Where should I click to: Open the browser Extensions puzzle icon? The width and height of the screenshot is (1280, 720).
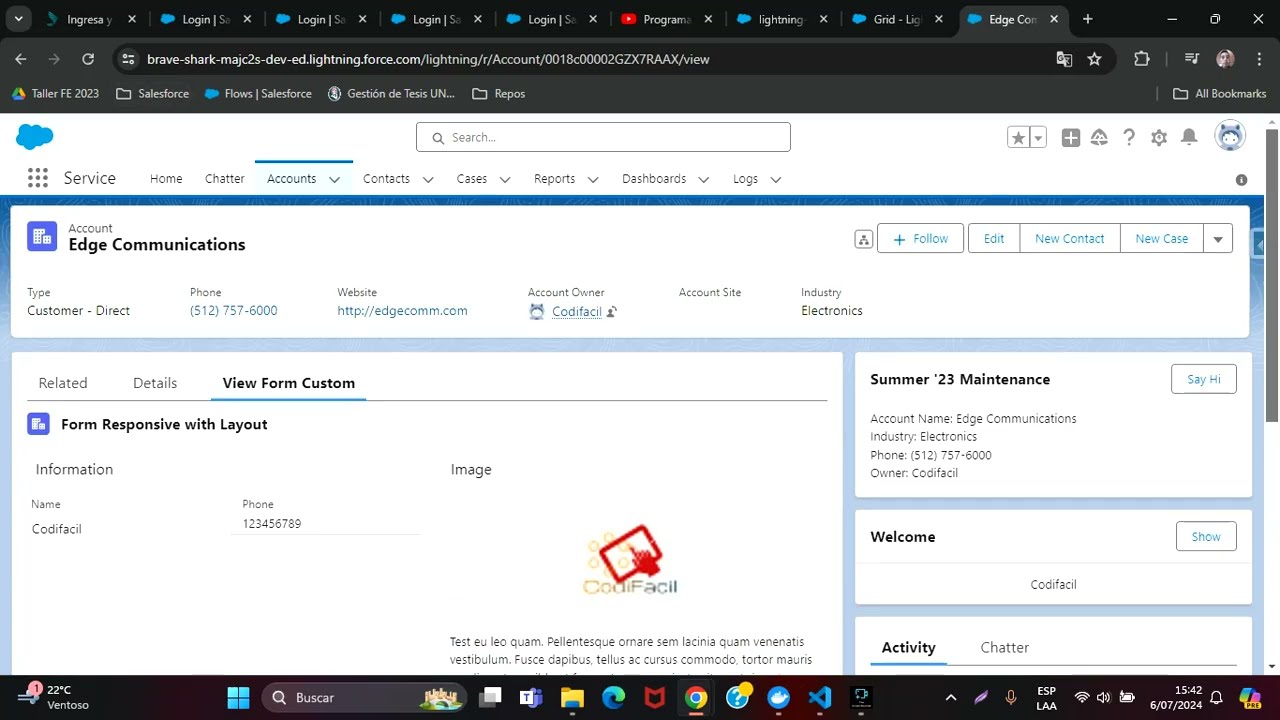tap(1142, 59)
